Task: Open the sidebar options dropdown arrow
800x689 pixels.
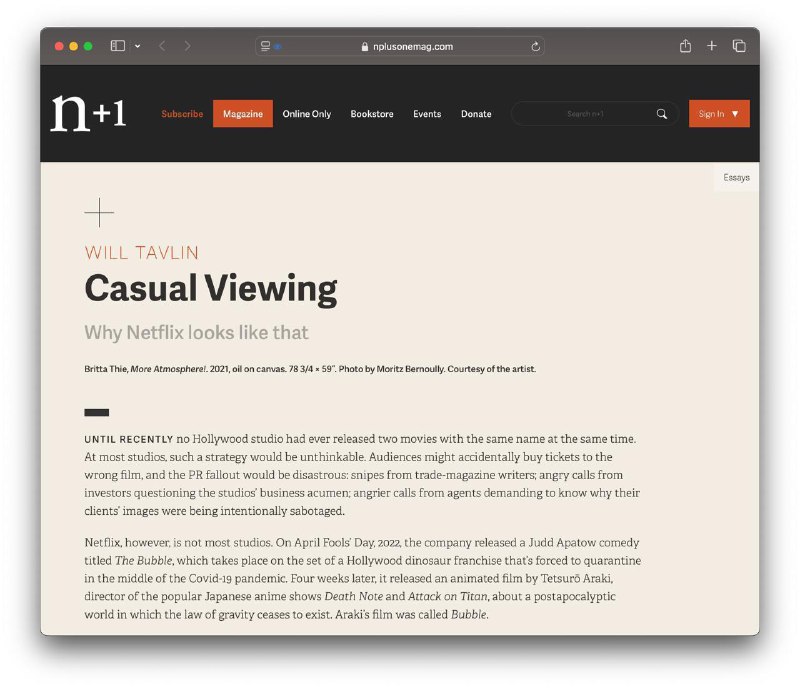Action: pyautogui.click(x=138, y=46)
